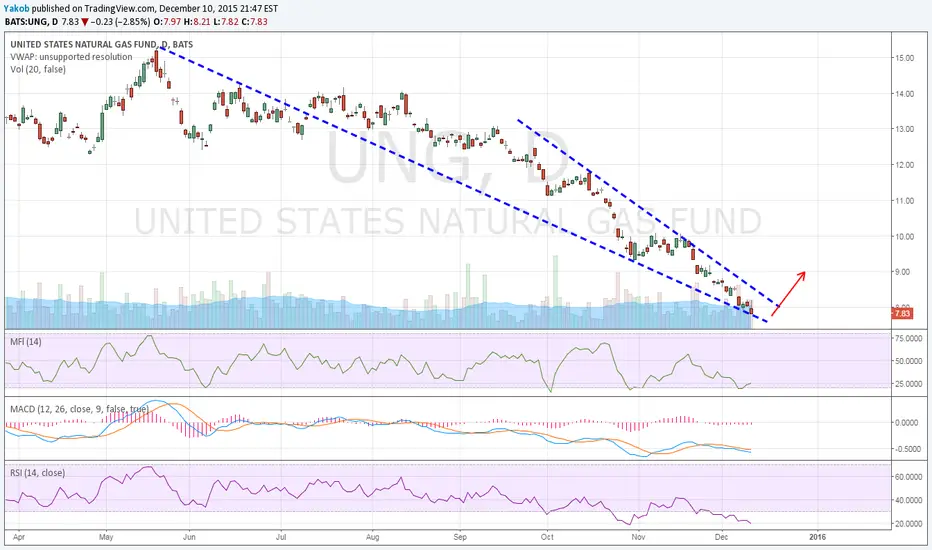Click the -0.23 (-2.85%) change value
This screenshot has width=932, height=550.
point(121,22)
